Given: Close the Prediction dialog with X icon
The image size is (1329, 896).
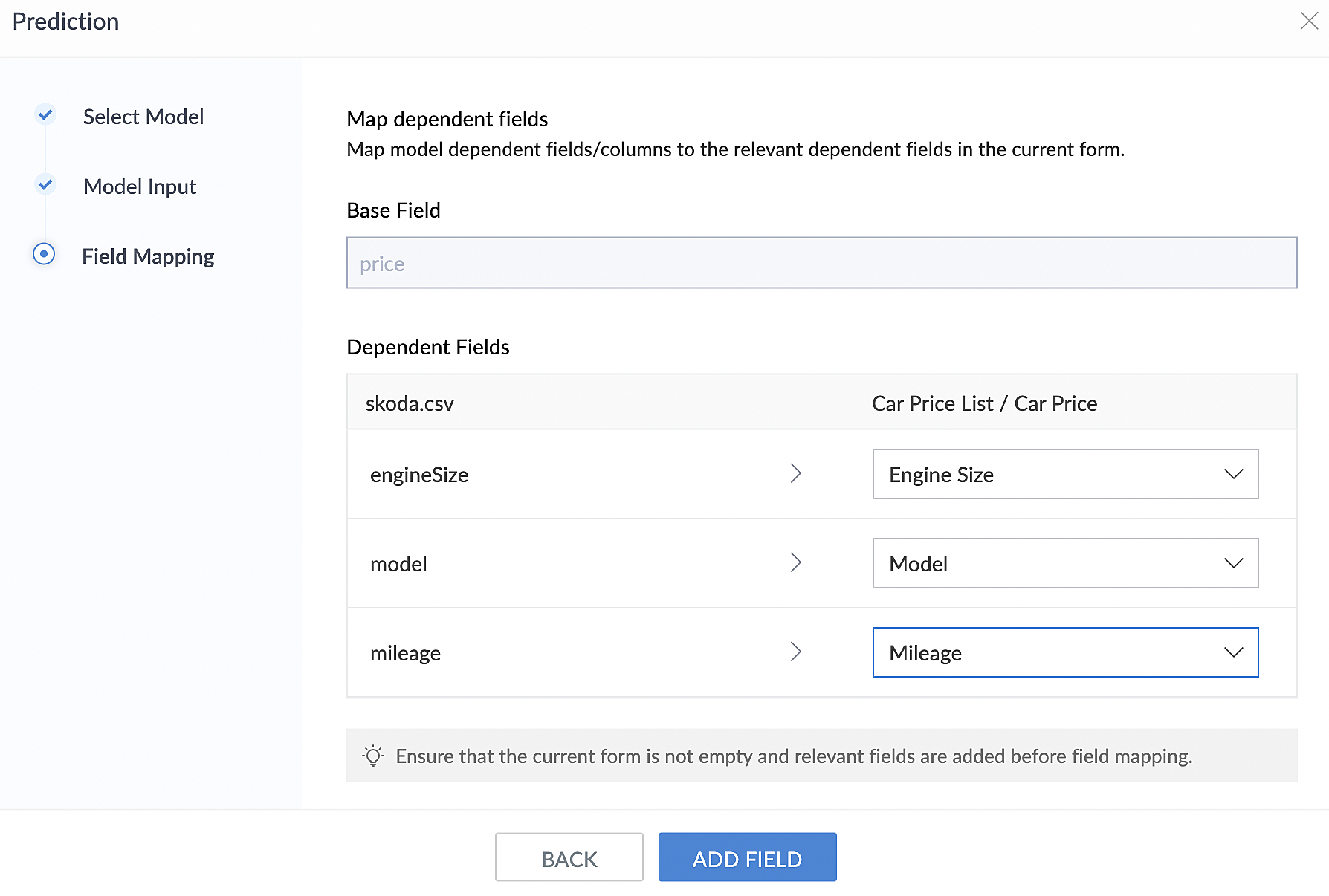Looking at the screenshot, I should [1309, 21].
